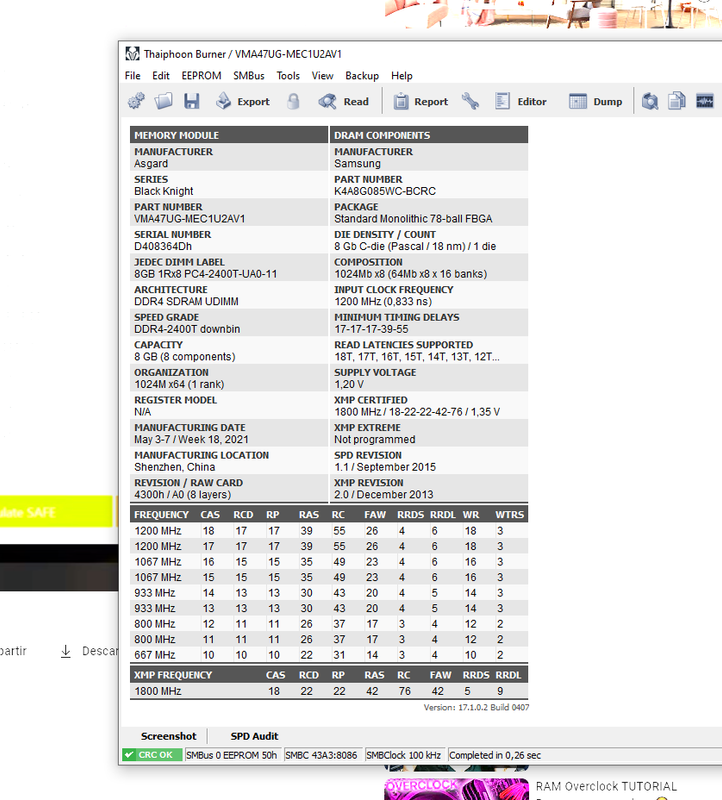Click 'SMBC 43A3:8086' status entry
Image resolution: width=722 pixels, height=800 pixels.
tap(321, 755)
